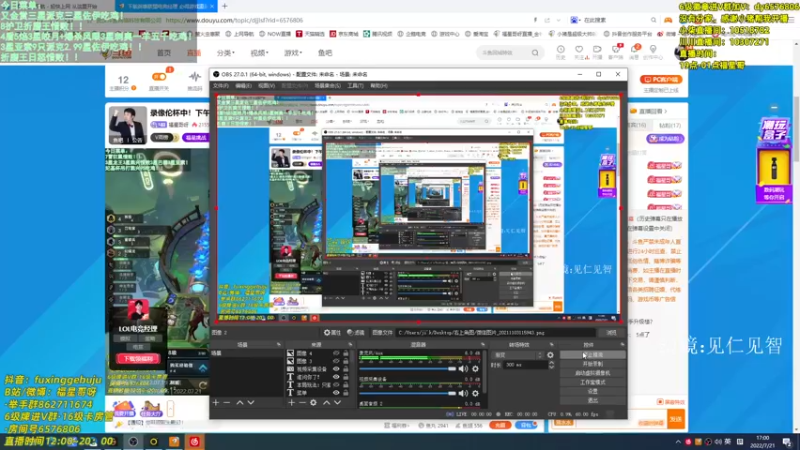The image size is (800, 450).
Task: Open scene transition properties gear
Action: (550, 355)
